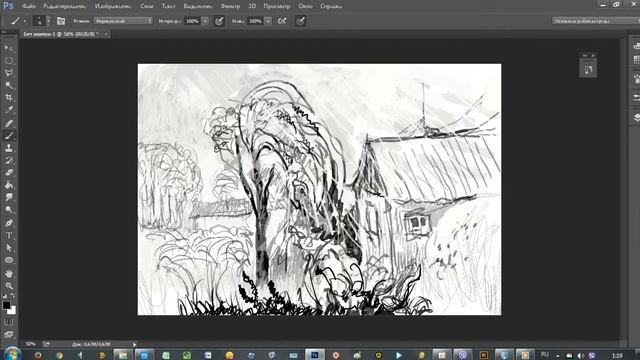The width and height of the screenshot is (640, 360).
Task: Open the Слои menu
Action: [147, 6]
